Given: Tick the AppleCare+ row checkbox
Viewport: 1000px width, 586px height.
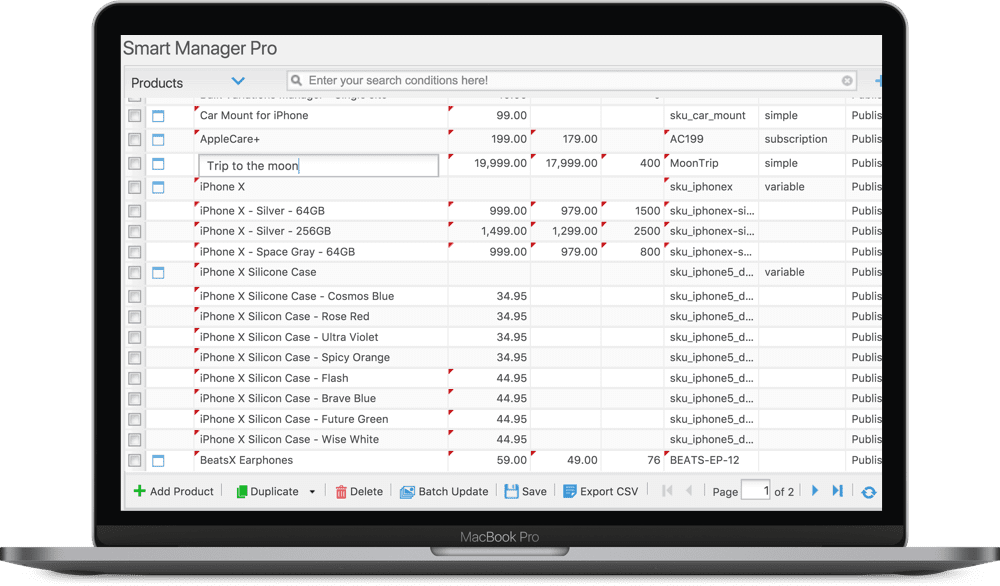Looking at the screenshot, I should [135, 139].
